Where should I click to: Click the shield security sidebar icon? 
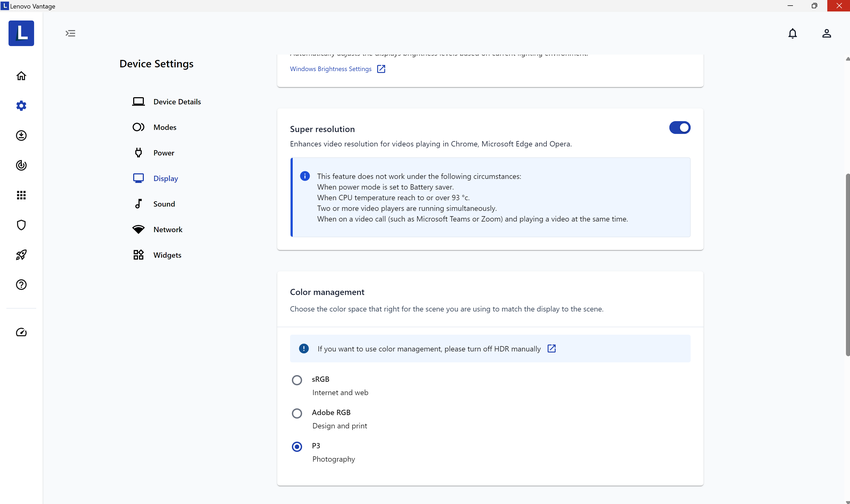[21, 225]
